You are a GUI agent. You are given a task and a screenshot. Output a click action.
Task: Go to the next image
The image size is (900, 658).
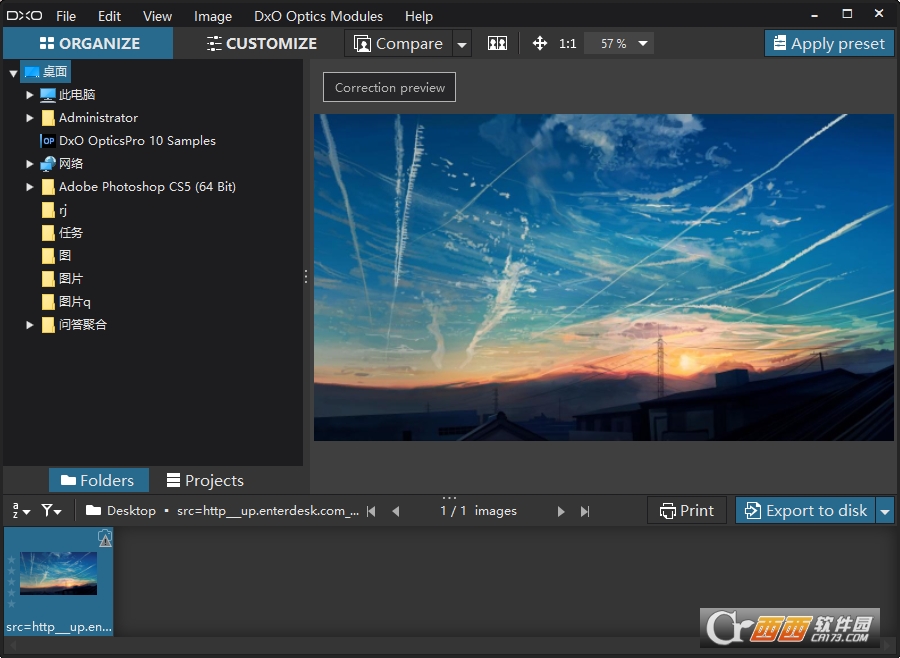(561, 511)
